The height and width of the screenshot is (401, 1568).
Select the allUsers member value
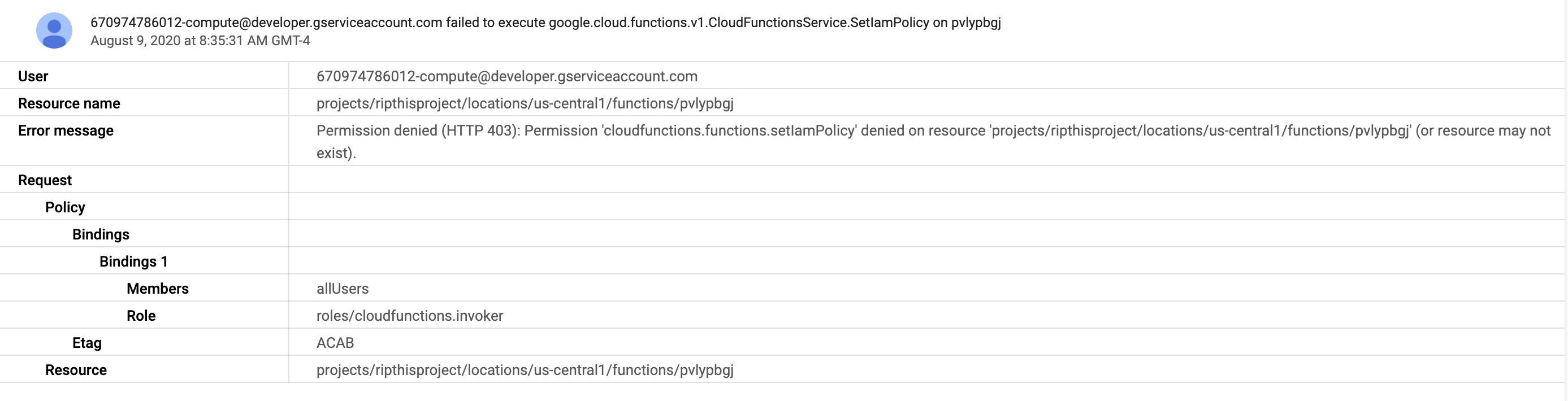(x=343, y=289)
